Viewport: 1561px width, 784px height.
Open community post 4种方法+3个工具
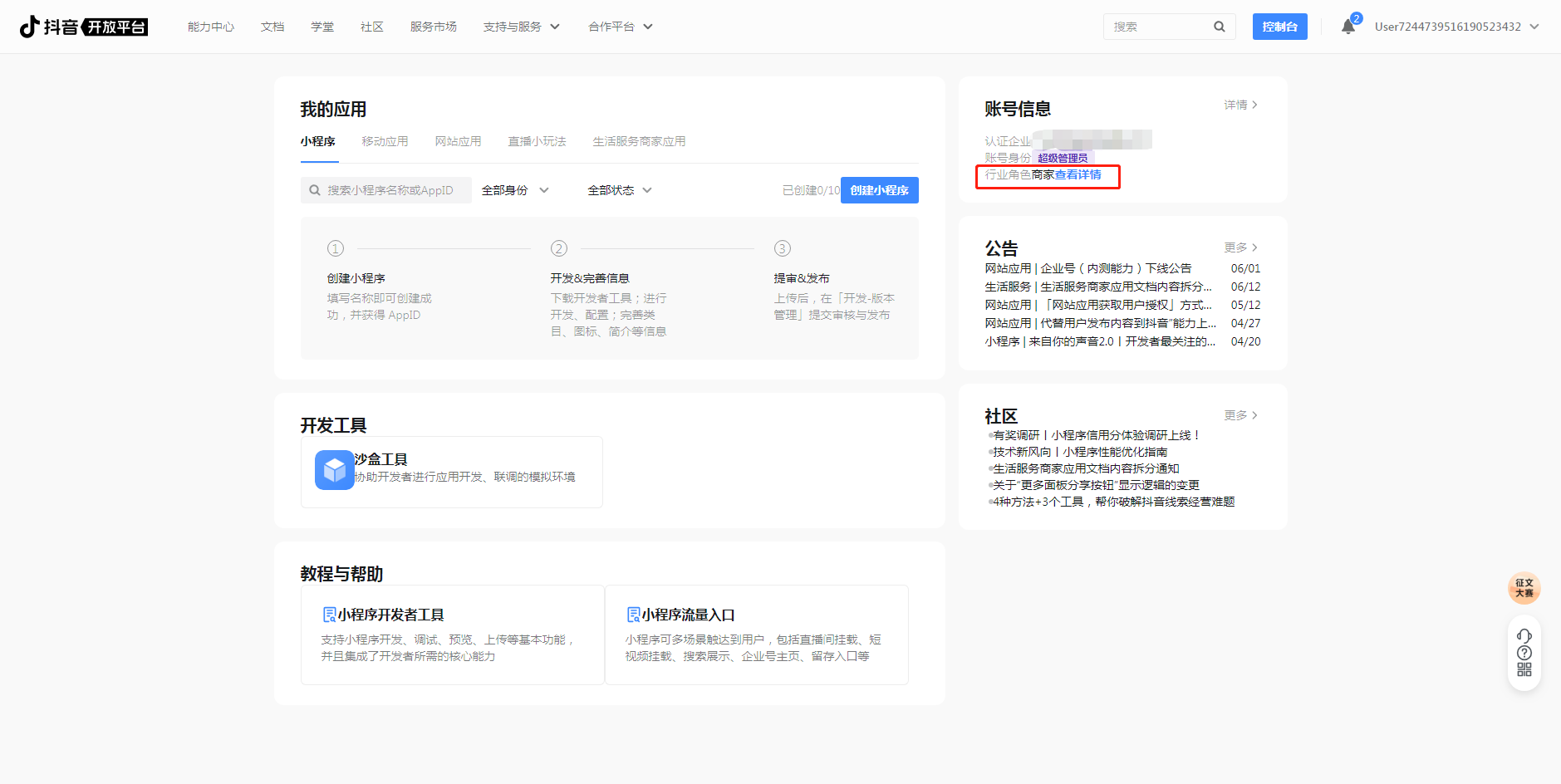click(x=1113, y=502)
